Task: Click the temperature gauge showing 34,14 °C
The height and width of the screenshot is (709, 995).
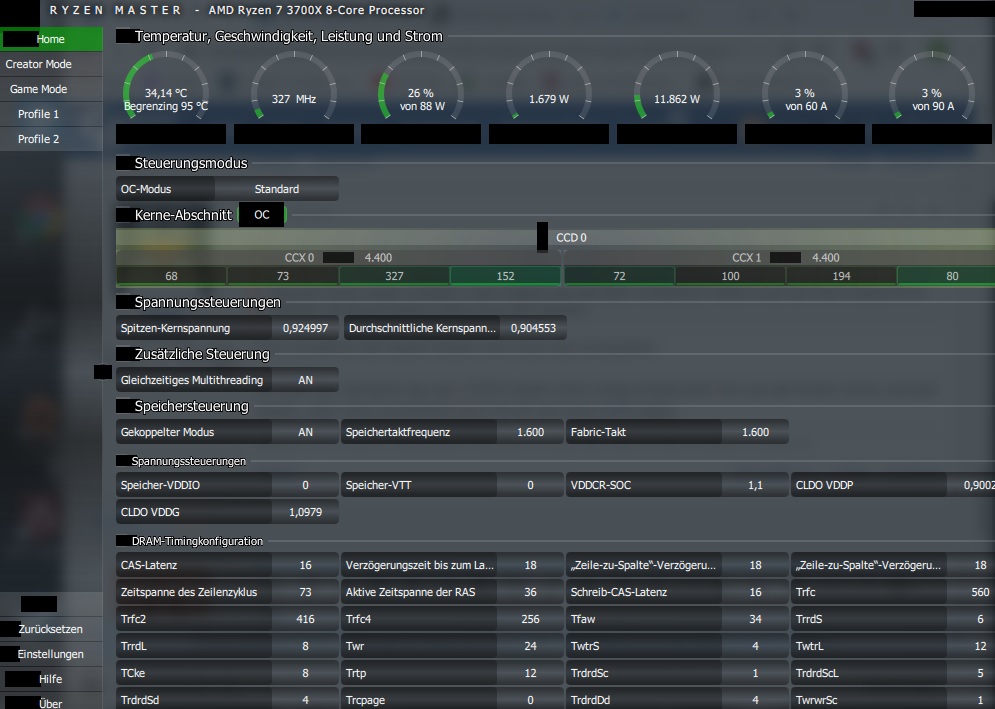Action: point(166,88)
